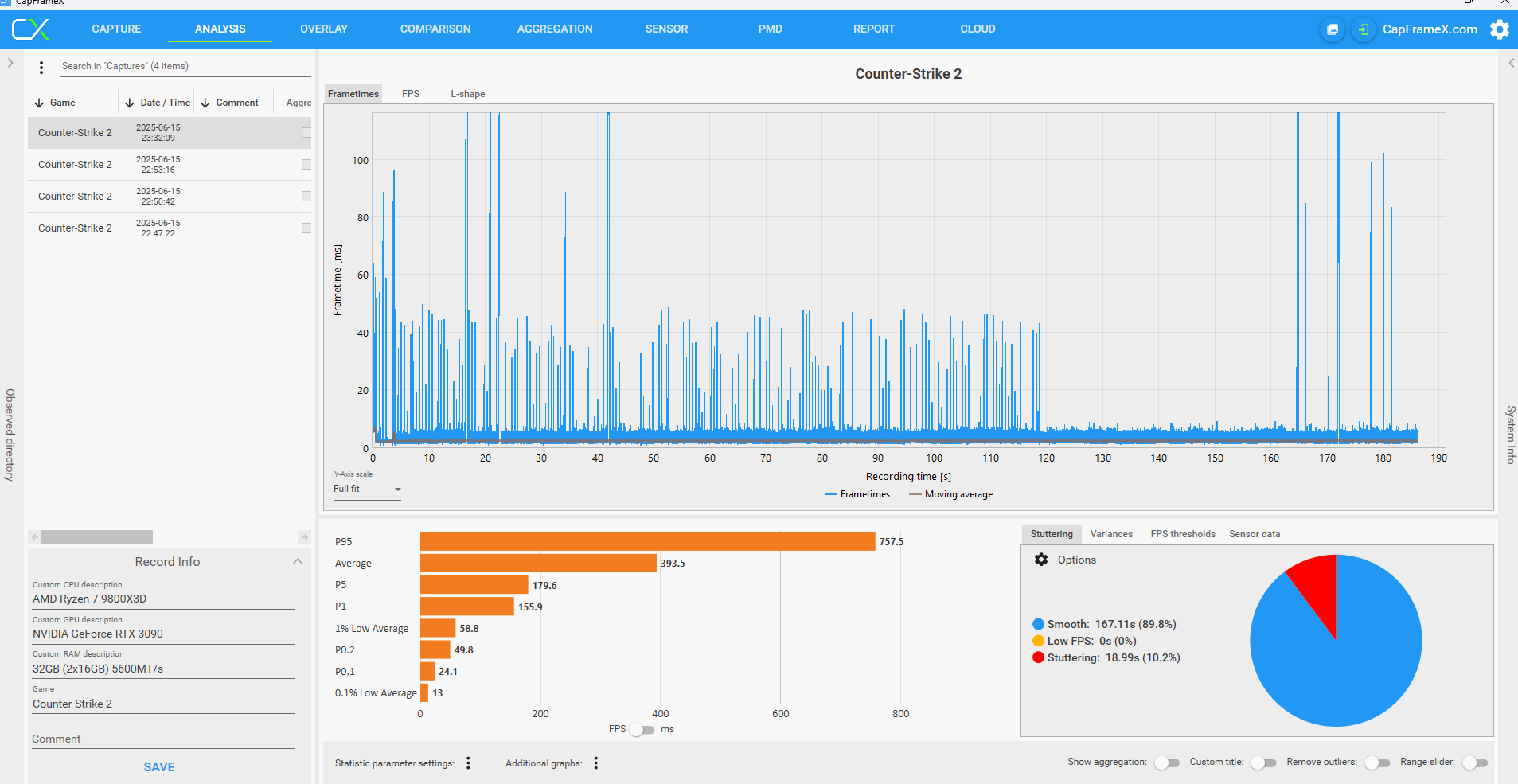Open CLOUD tab
Image resolution: width=1518 pixels, height=784 pixels.
[x=978, y=29]
